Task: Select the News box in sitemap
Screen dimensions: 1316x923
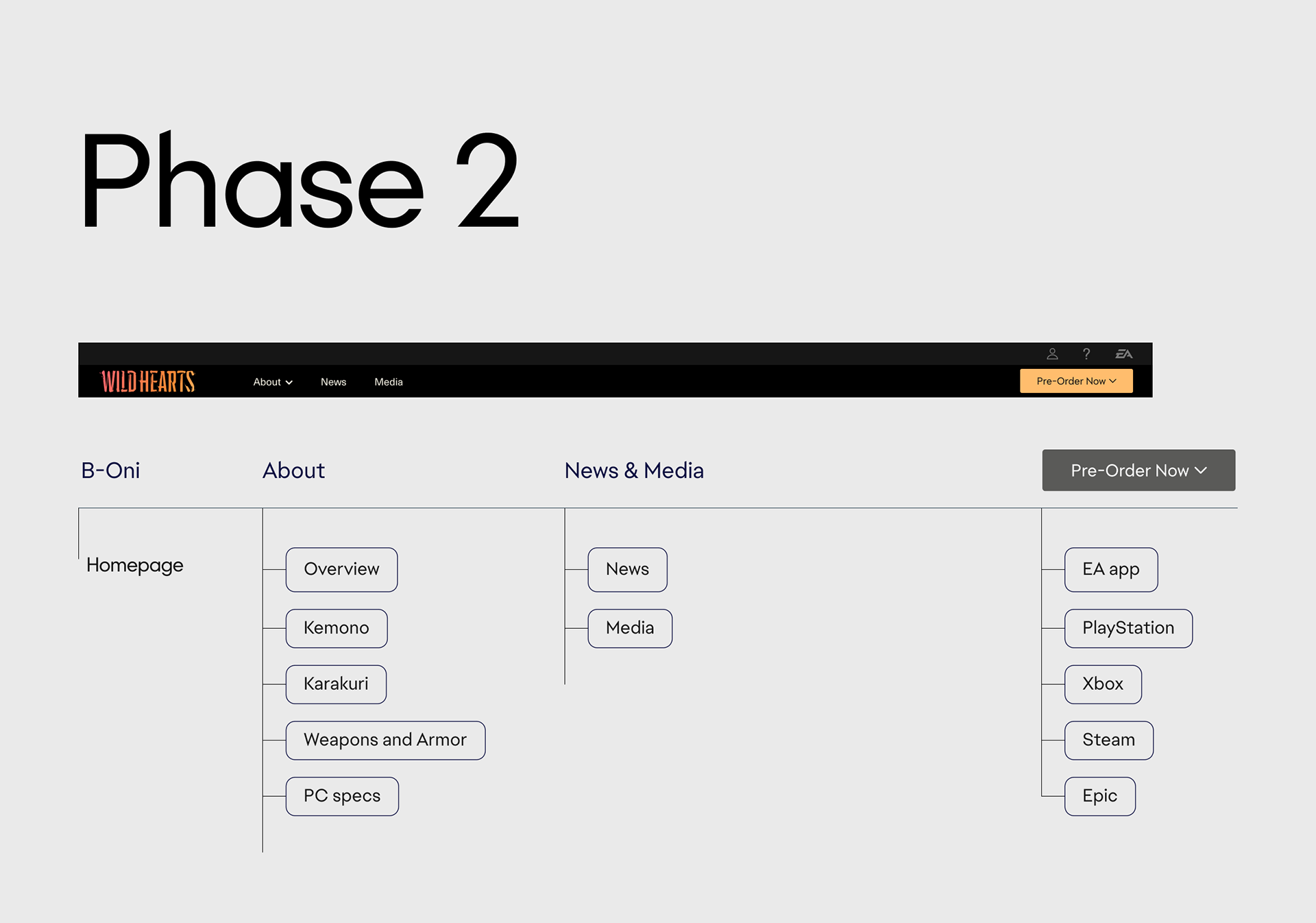Action: (x=627, y=569)
